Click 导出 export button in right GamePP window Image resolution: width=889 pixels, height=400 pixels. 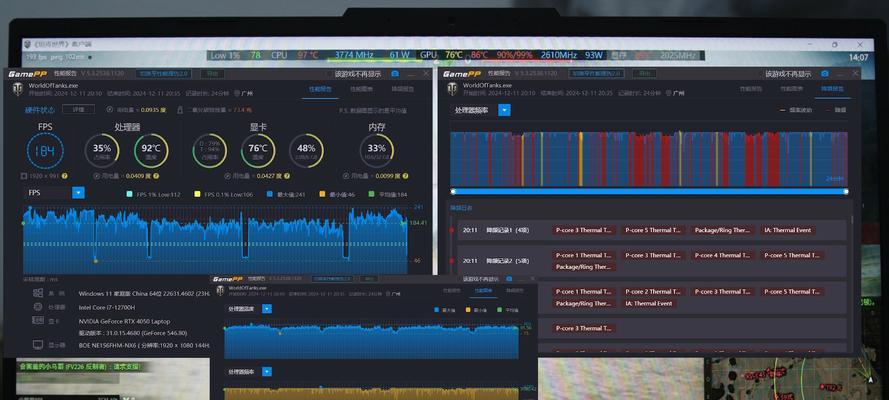pos(645,74)
